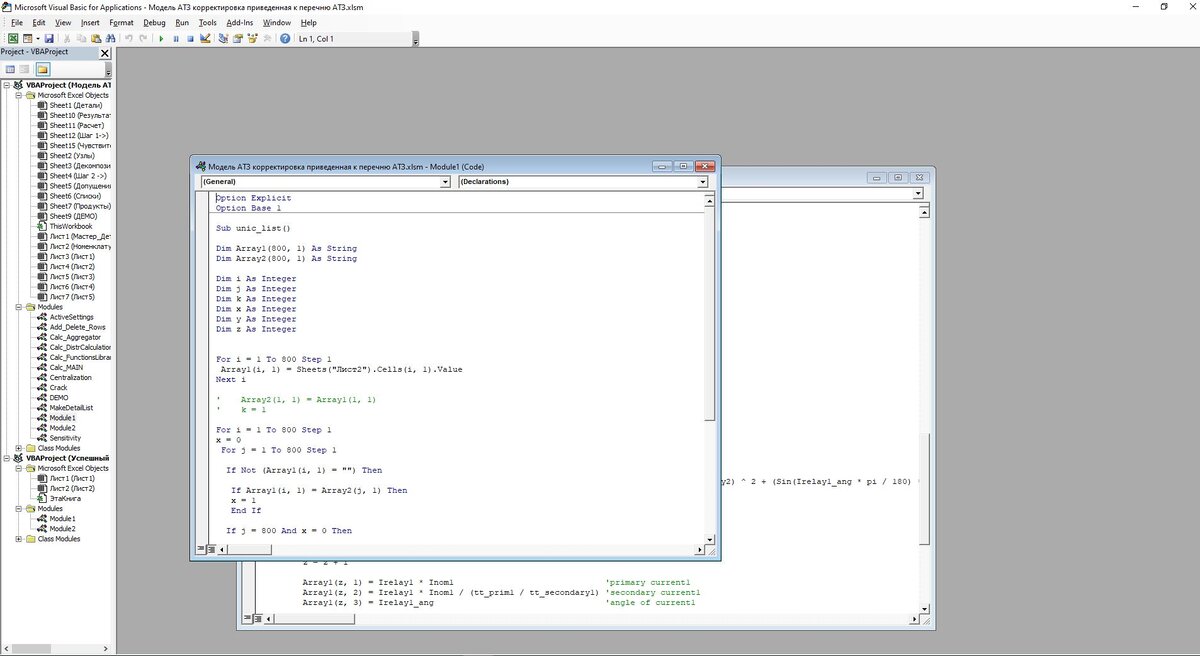Open Help with the blue question mark icon
This screenshot has width=1200, height=656.
[x=285, y=39]
